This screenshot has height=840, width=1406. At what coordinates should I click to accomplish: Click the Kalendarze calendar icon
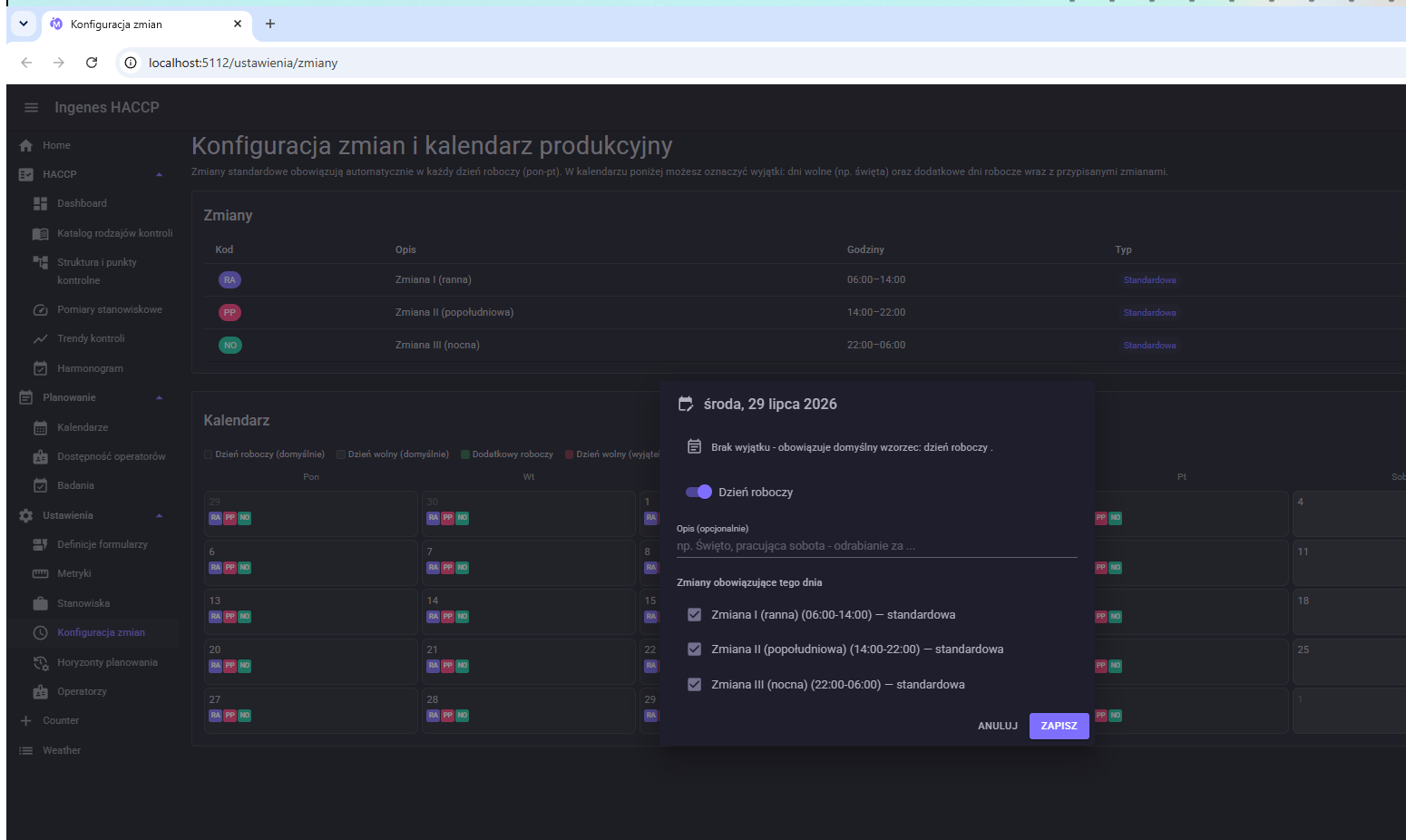point(40,427)
